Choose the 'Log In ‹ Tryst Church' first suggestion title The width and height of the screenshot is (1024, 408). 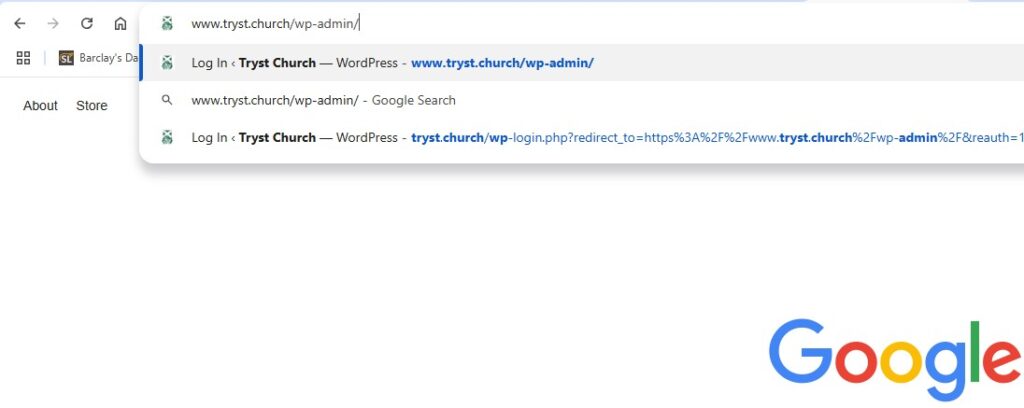pos(253,63)
